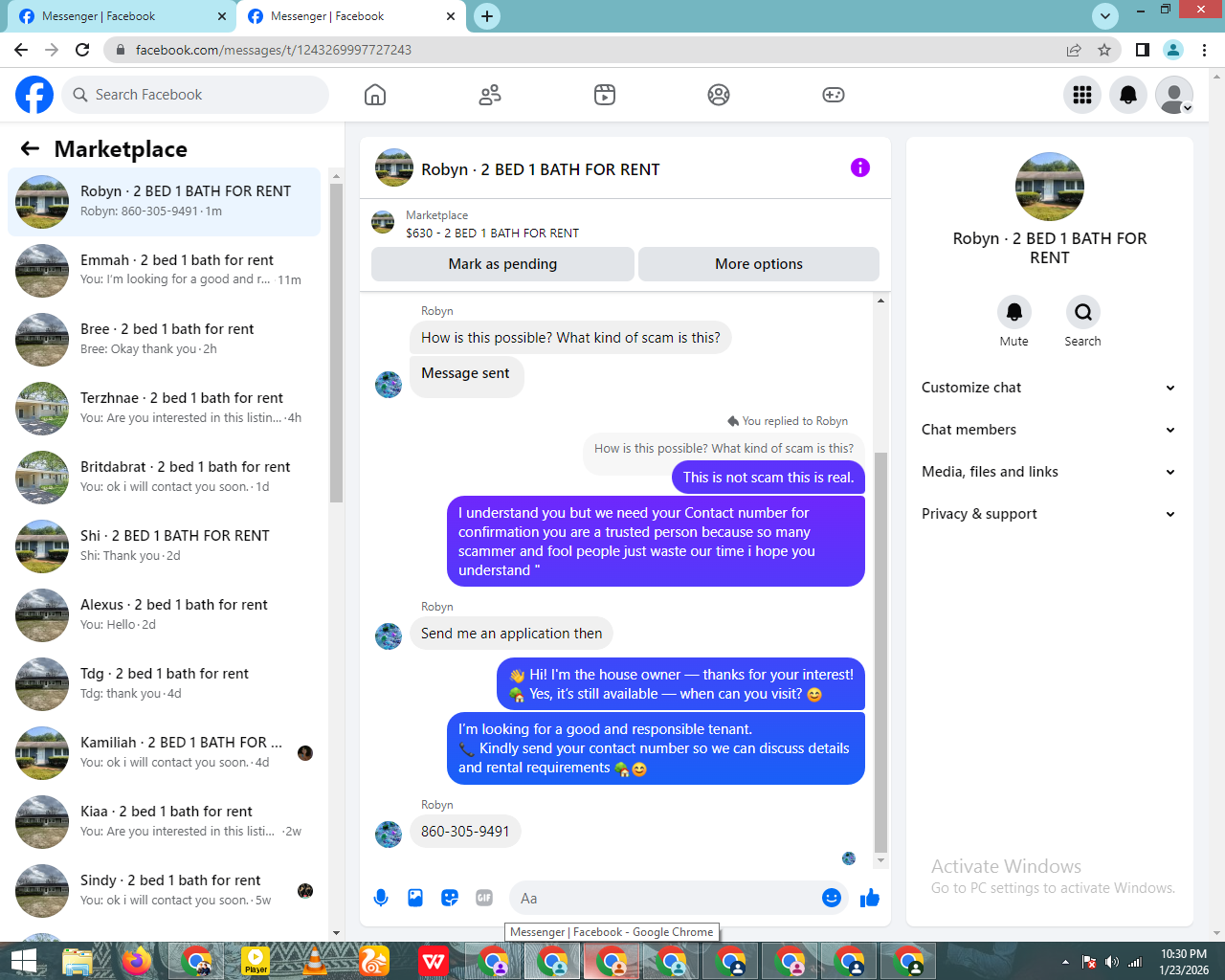Open conversation information purple icon
This screenshot has width=1225, height=980.
point(860,168)
